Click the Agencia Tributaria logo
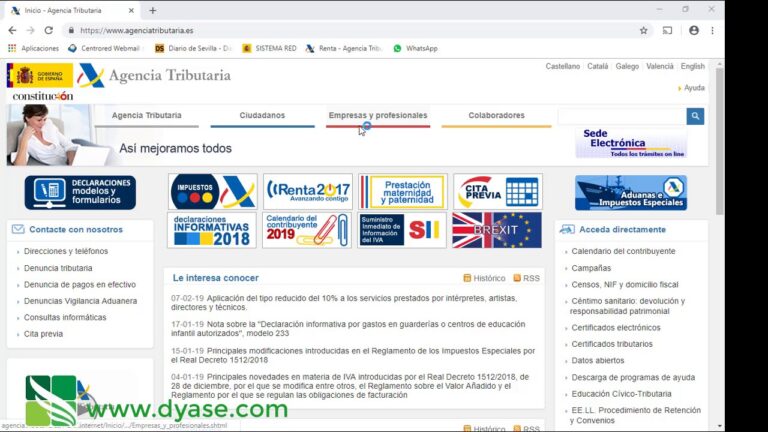 154,75
